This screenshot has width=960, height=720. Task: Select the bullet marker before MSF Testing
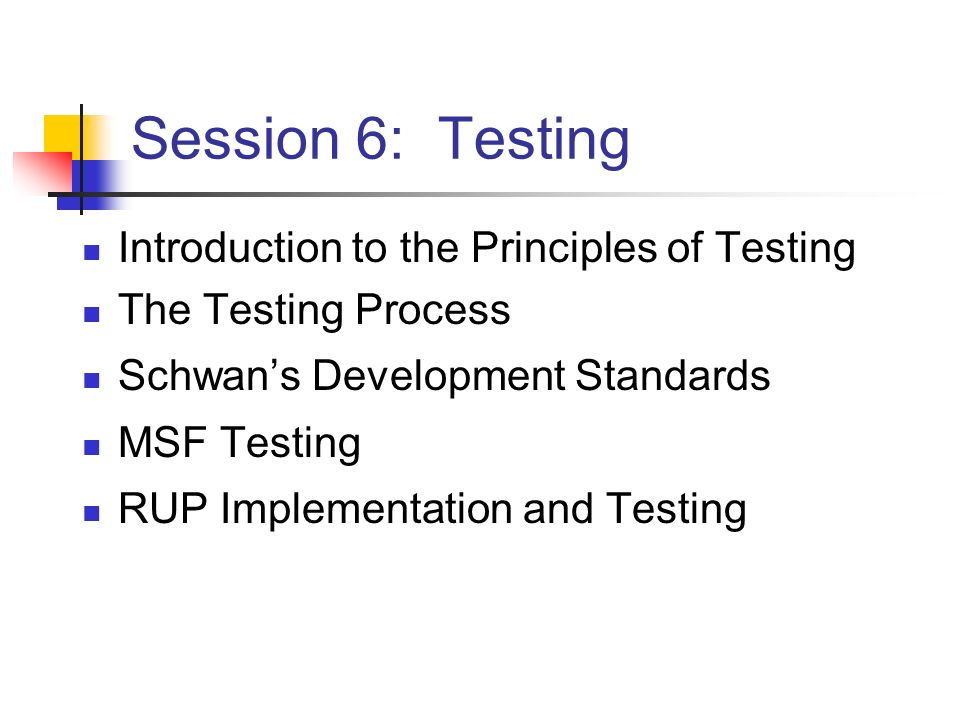[x=92, y=447]
